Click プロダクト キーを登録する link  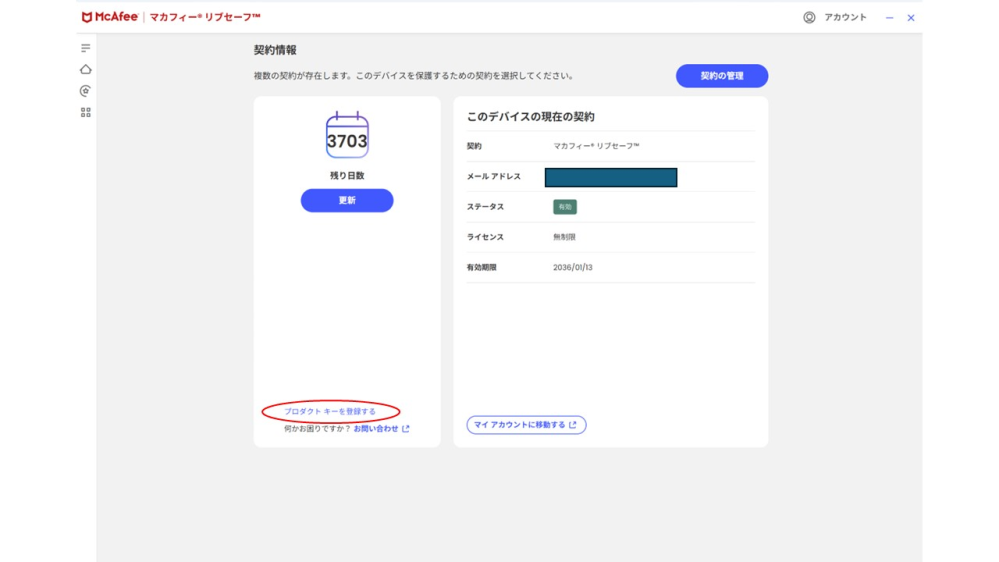click(x=330, y=412)
